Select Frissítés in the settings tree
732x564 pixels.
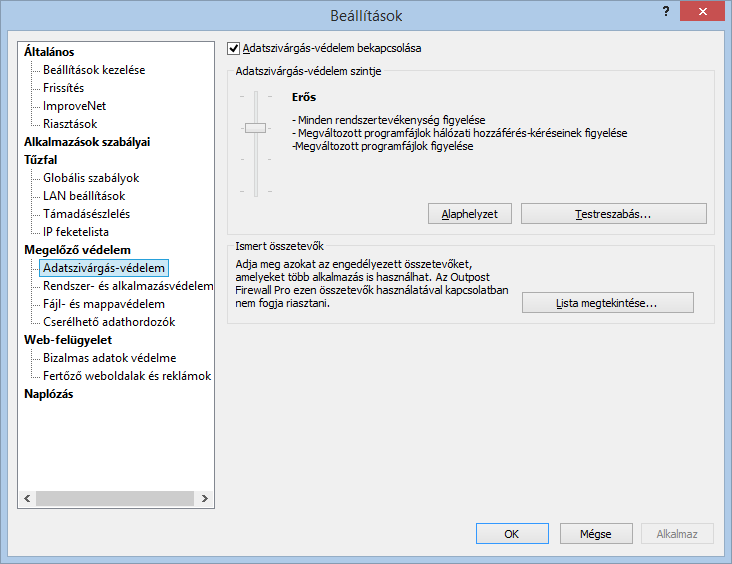(63, 88)
